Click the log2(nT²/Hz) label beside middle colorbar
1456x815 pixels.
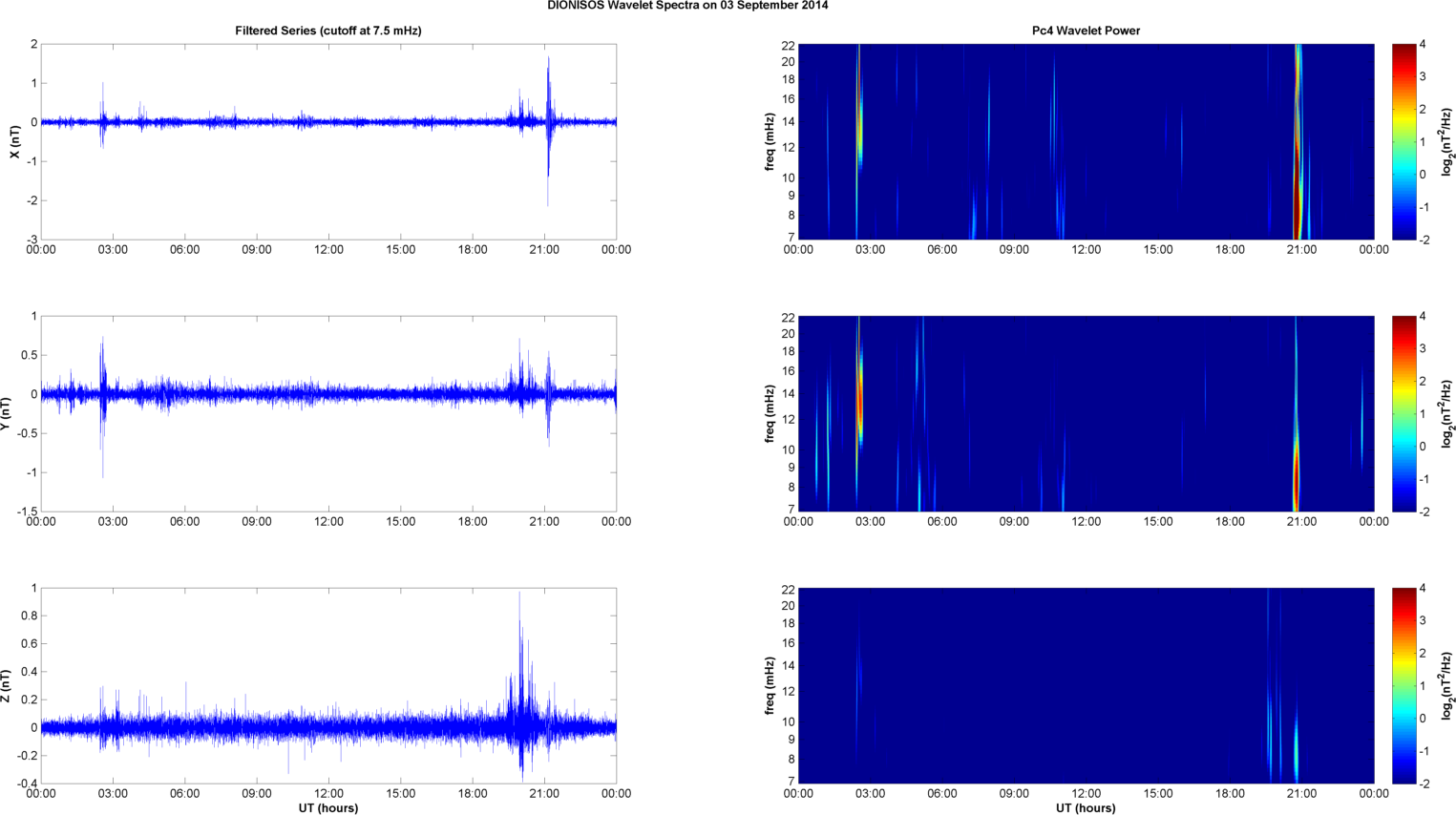click(x=1447, y=413)
